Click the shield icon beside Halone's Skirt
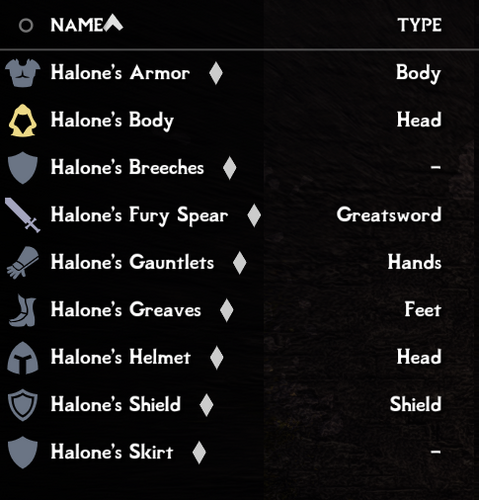The width and height of the screenshot is (479, 500). 22,452
